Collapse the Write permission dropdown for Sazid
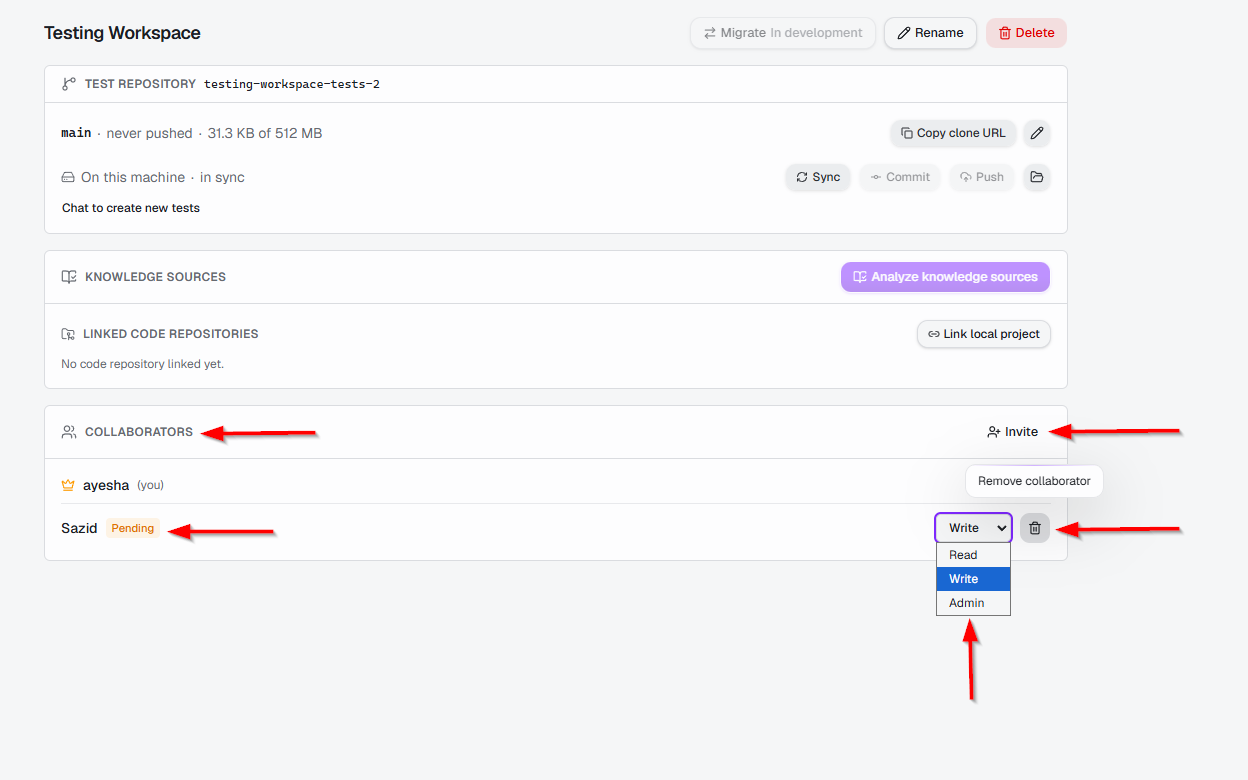This screenshot has width=1248, height=780. click(974, 528)
